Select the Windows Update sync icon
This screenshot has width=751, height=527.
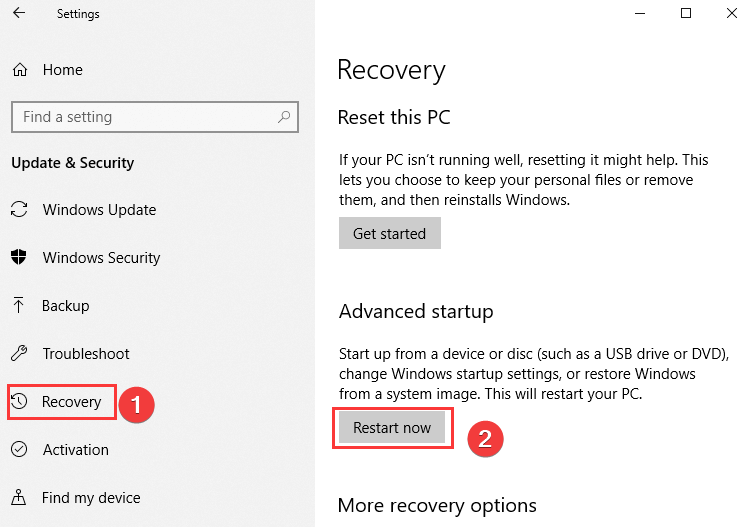click(x=19, y=209)
